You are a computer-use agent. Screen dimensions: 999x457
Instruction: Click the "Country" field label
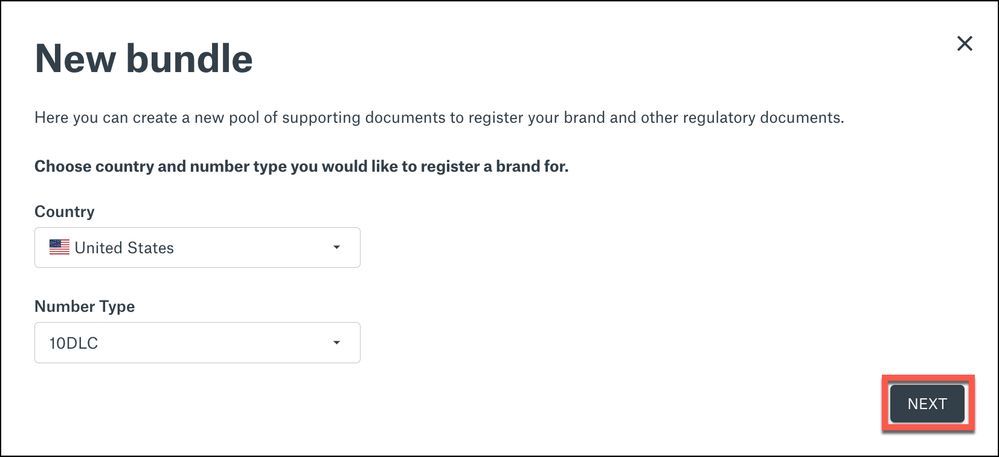(x=64, y=212)
